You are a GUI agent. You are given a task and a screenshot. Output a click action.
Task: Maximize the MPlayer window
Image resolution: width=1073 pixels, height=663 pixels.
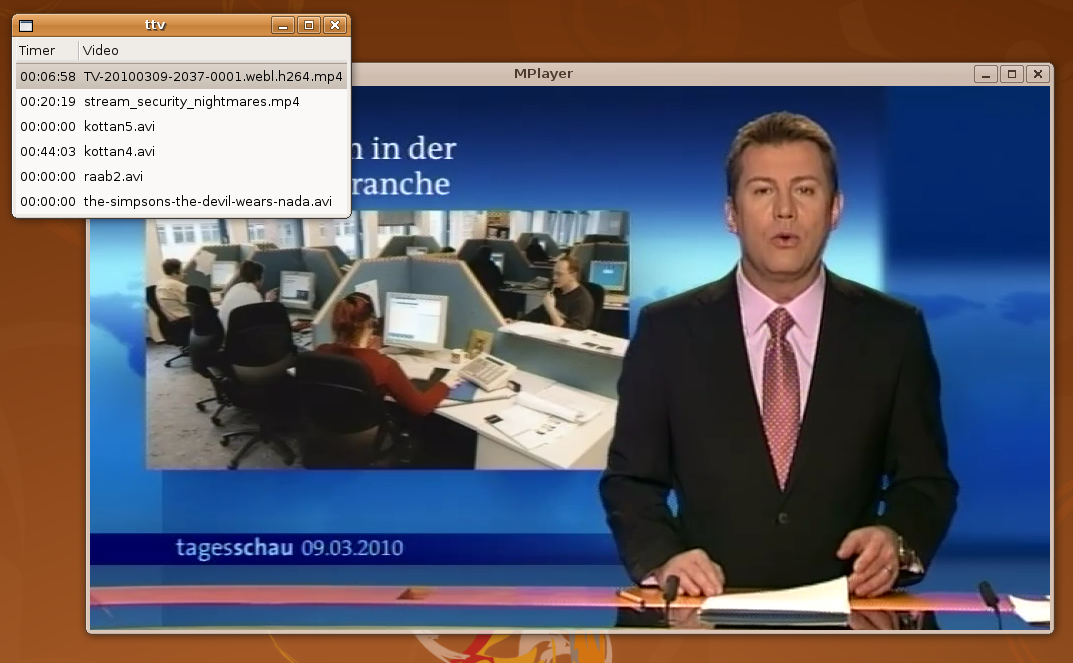click(1011, 74)
